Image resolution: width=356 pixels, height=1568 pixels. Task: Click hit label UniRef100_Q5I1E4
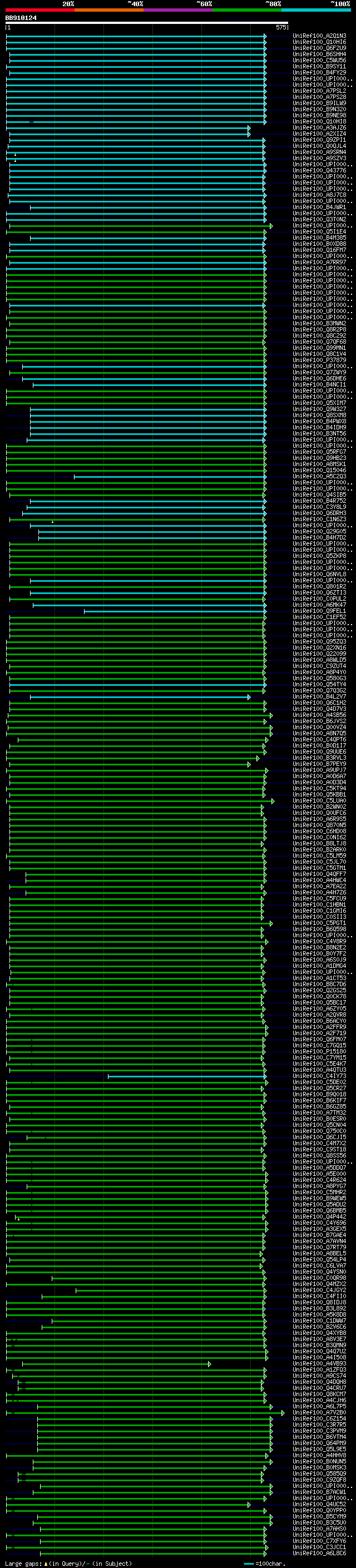tap(319, 232)
